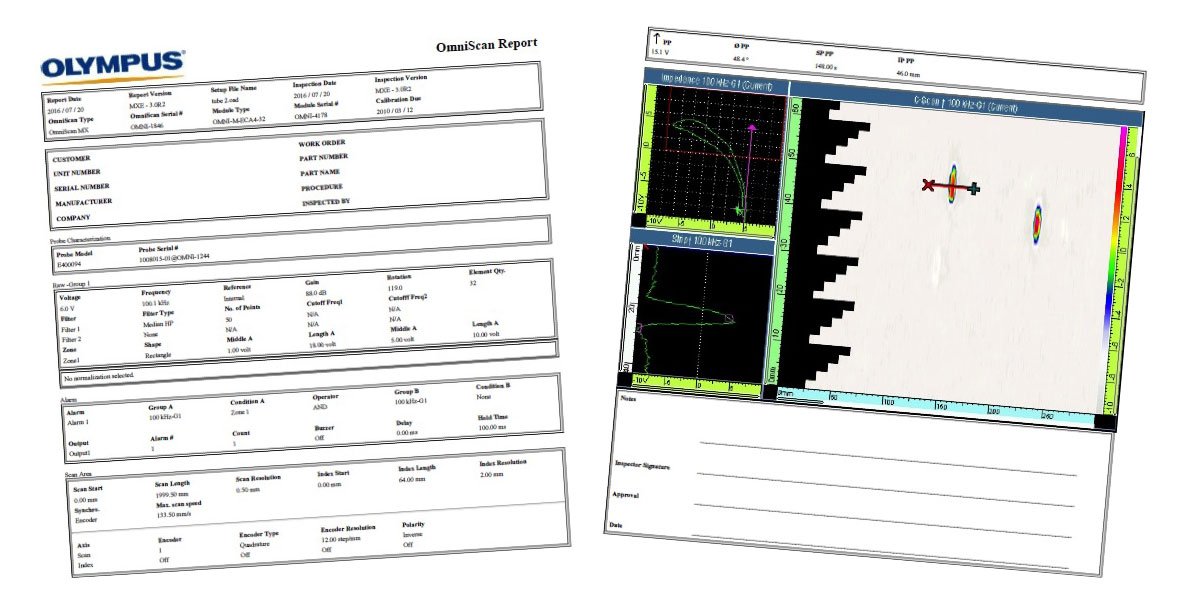Click the teal plus cursor marker on C-Scan
The height and width of the screenshot is (601, 1186).
pyautogui.click(x=974, y=188)
